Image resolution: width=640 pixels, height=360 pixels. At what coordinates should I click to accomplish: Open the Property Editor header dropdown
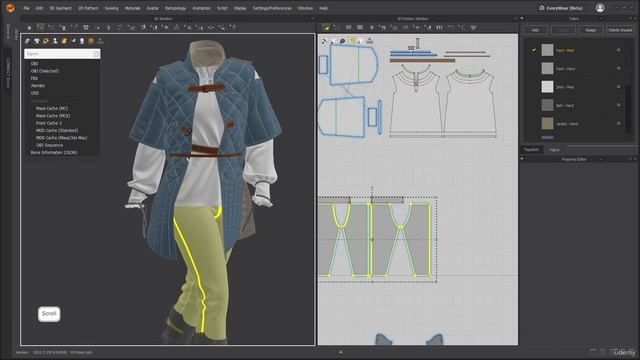(600, 159)
